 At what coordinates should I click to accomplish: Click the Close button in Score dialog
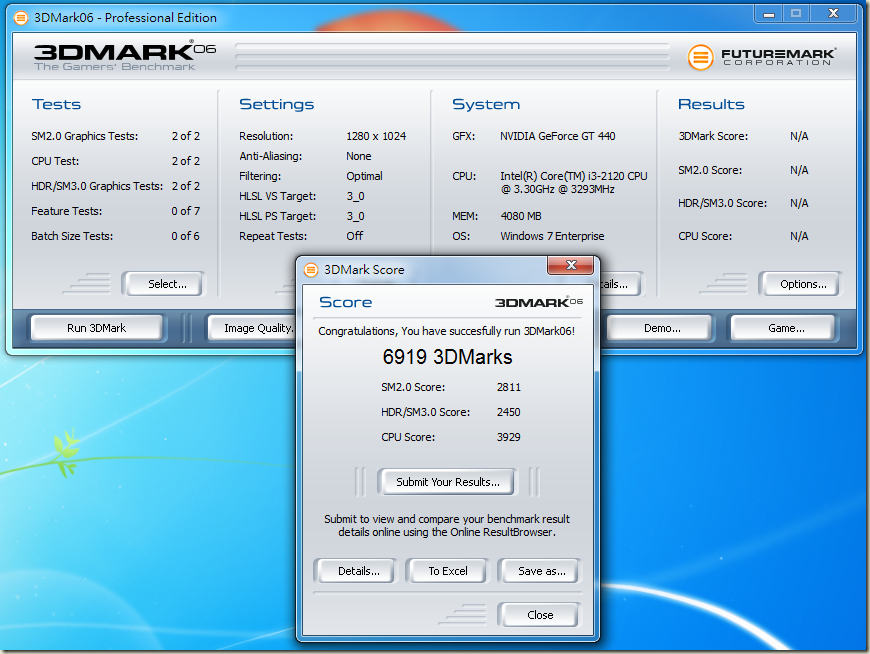[540, 615]
